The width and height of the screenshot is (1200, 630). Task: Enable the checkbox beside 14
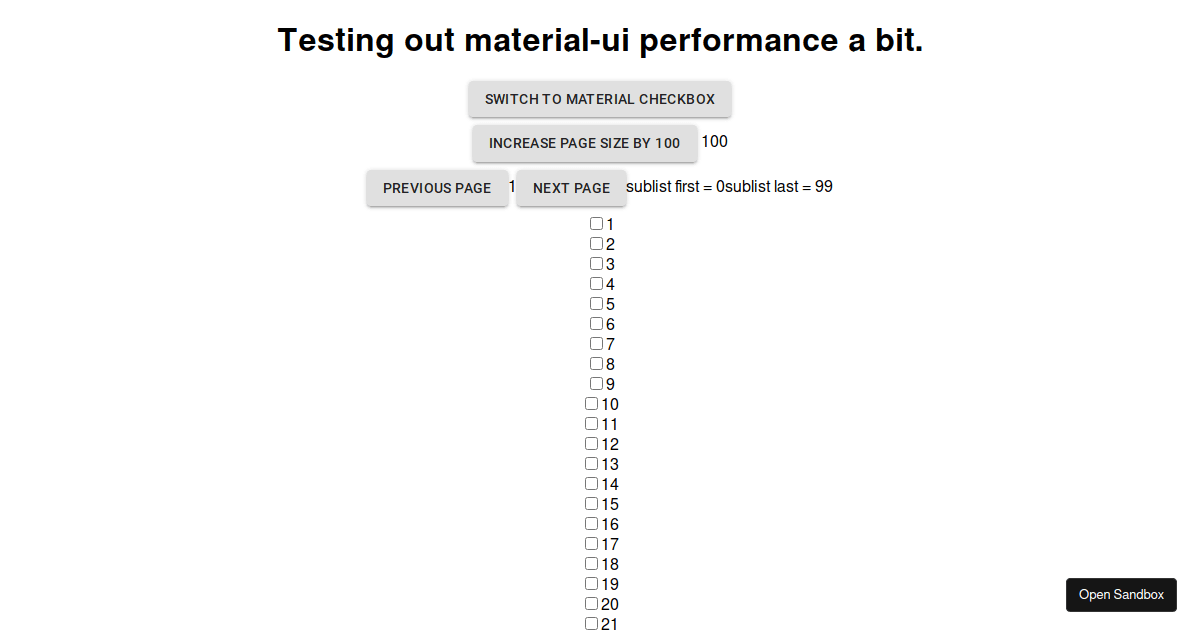click(591, 483)
